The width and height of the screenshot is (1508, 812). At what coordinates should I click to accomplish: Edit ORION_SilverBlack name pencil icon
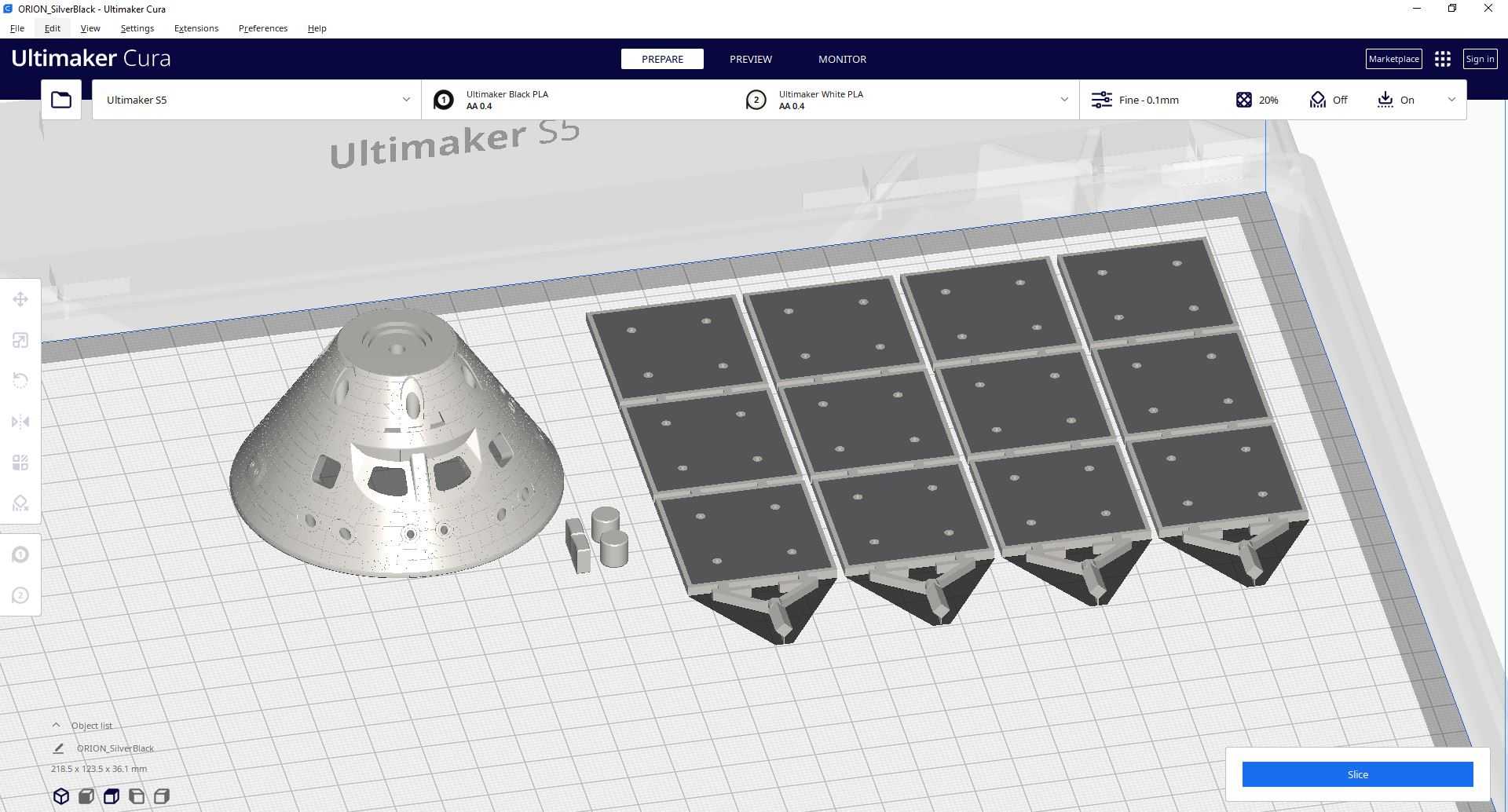point(59,748)
